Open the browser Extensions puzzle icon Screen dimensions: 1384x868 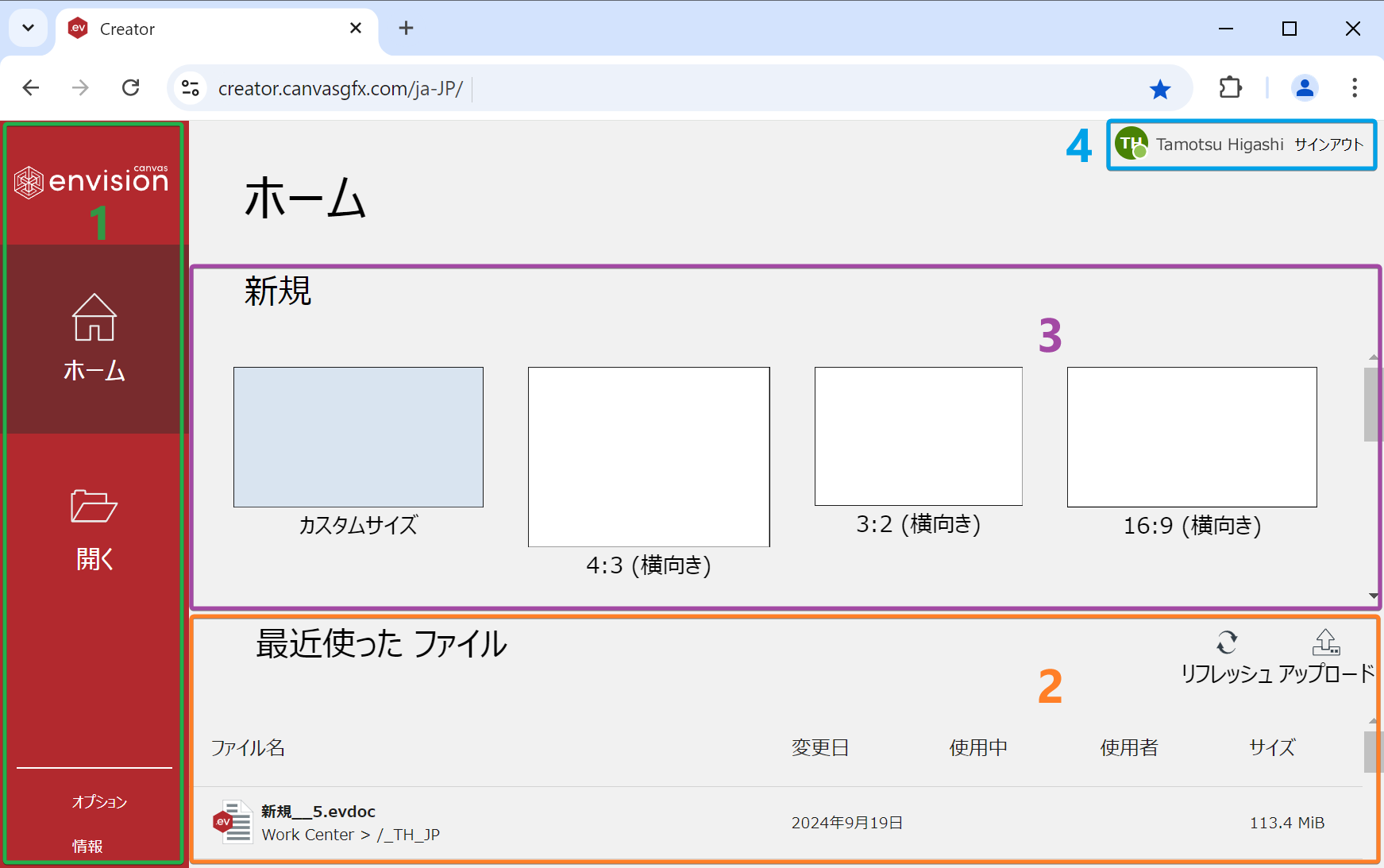[1230, 87]
